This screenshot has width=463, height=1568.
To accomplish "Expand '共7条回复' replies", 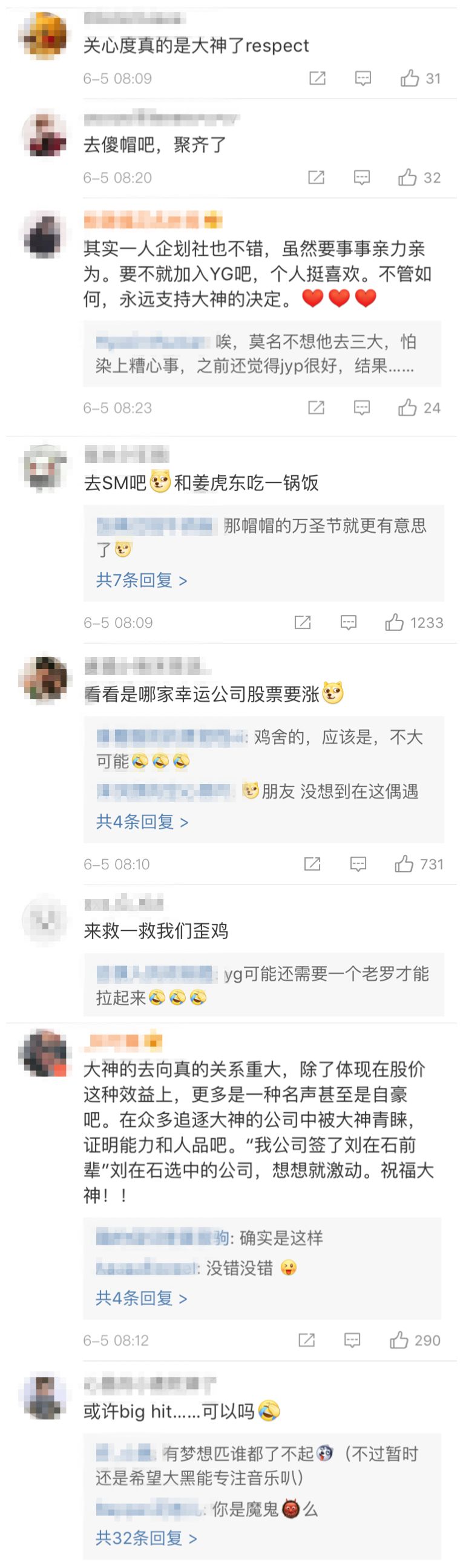I will click(x=141, y=579).
